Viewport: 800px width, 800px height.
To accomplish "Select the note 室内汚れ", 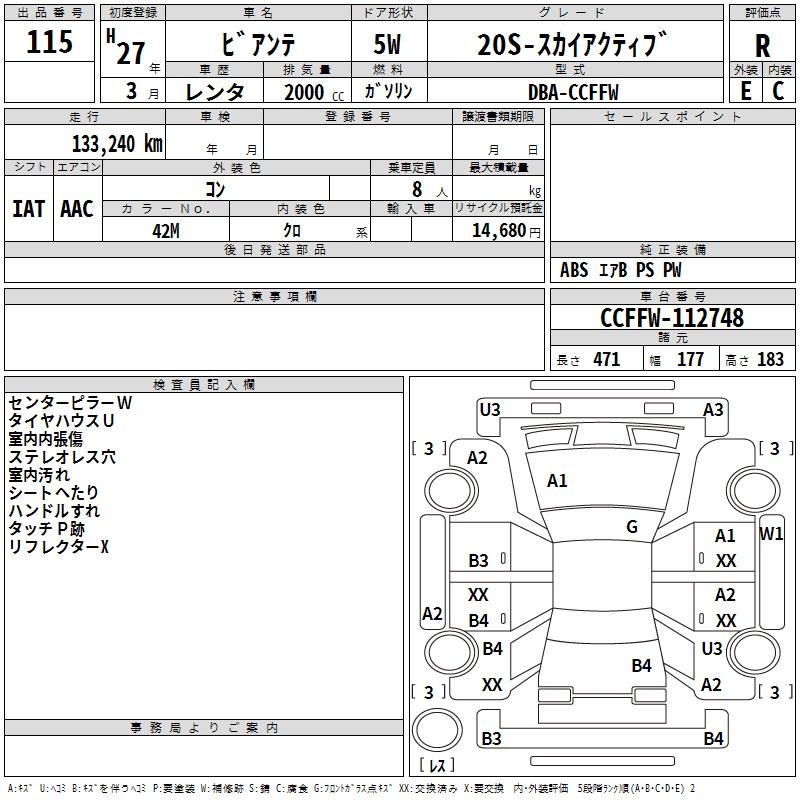I will coord(39,474).
